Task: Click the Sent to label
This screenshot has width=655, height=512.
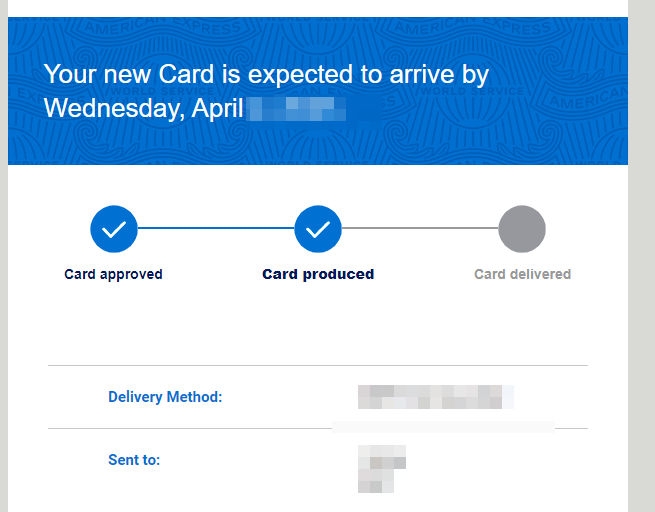Action: [x=134, y=460]
